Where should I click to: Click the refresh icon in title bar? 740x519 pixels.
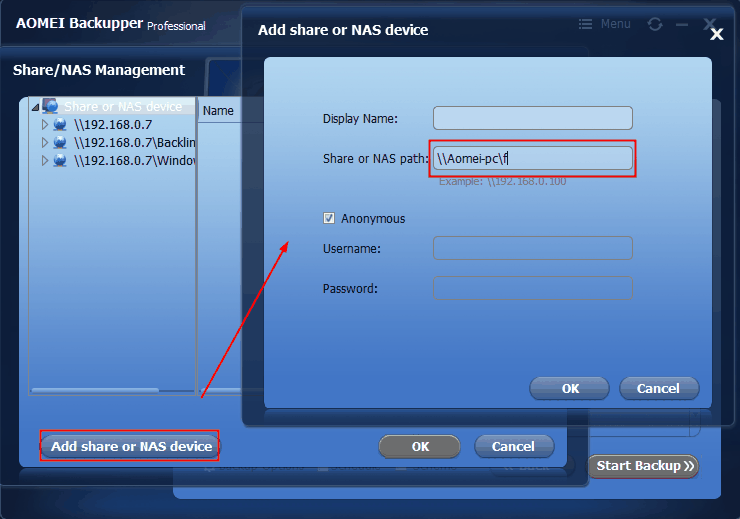coord(655,24)
